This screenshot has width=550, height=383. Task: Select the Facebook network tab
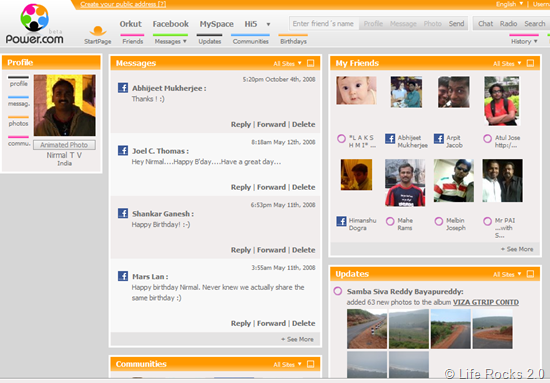pyautogui.click(x=170, y=24)
